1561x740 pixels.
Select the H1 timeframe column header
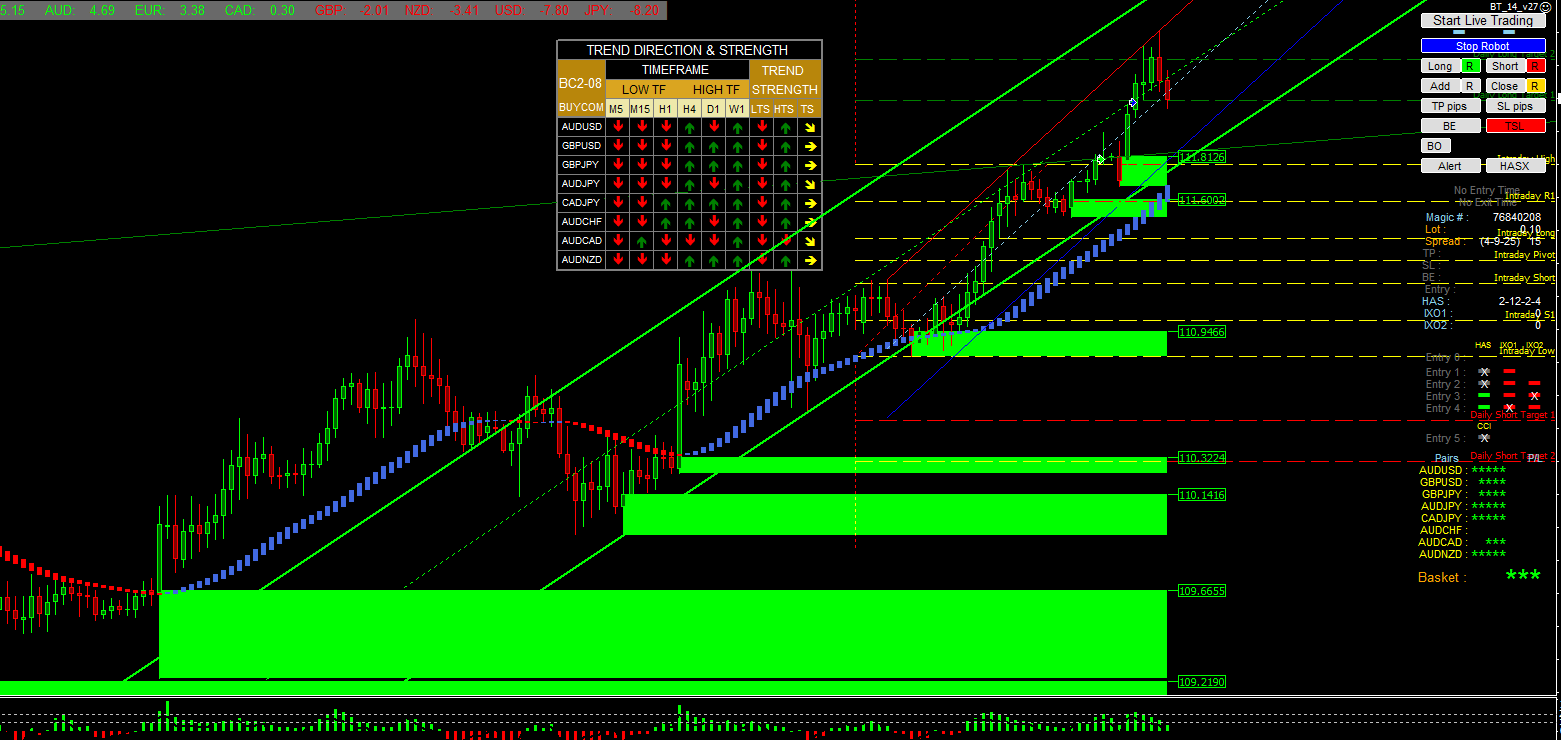(665, 108)
